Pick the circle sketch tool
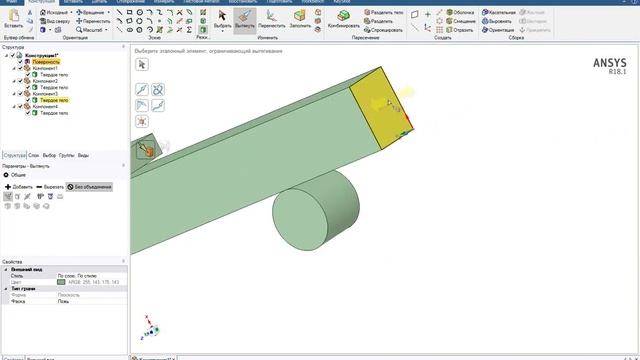 point(140,12)
